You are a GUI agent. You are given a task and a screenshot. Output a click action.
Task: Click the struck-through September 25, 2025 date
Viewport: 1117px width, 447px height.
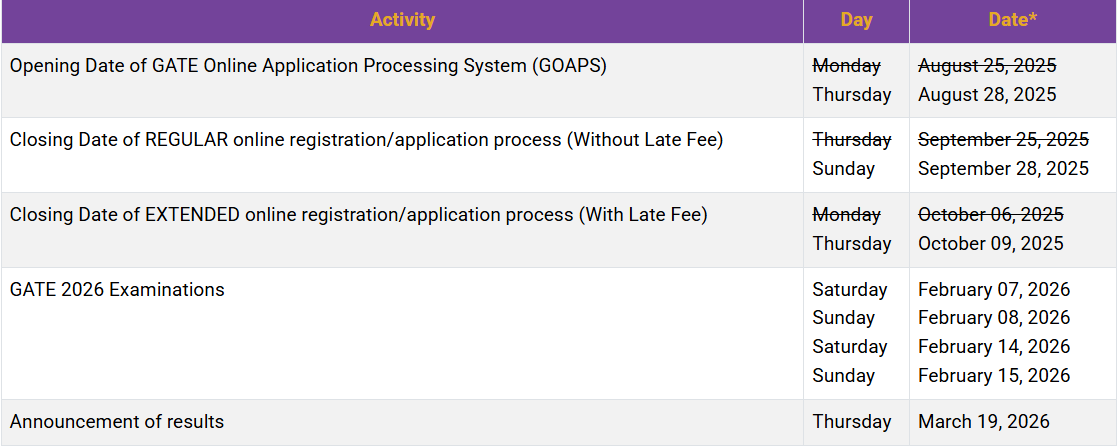pos(1003,140)
